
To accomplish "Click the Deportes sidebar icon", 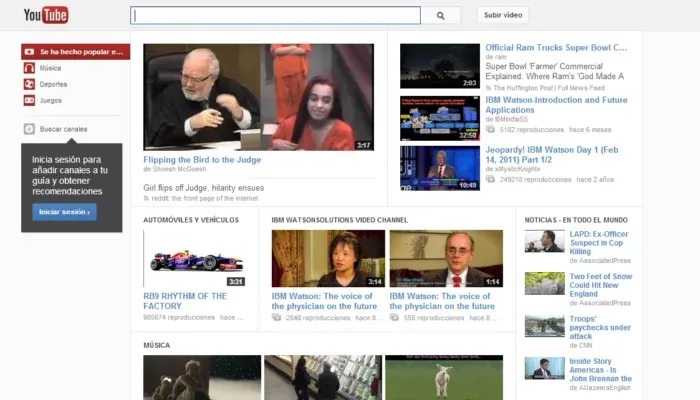I will pyautogui.click(x=30, y=84).
